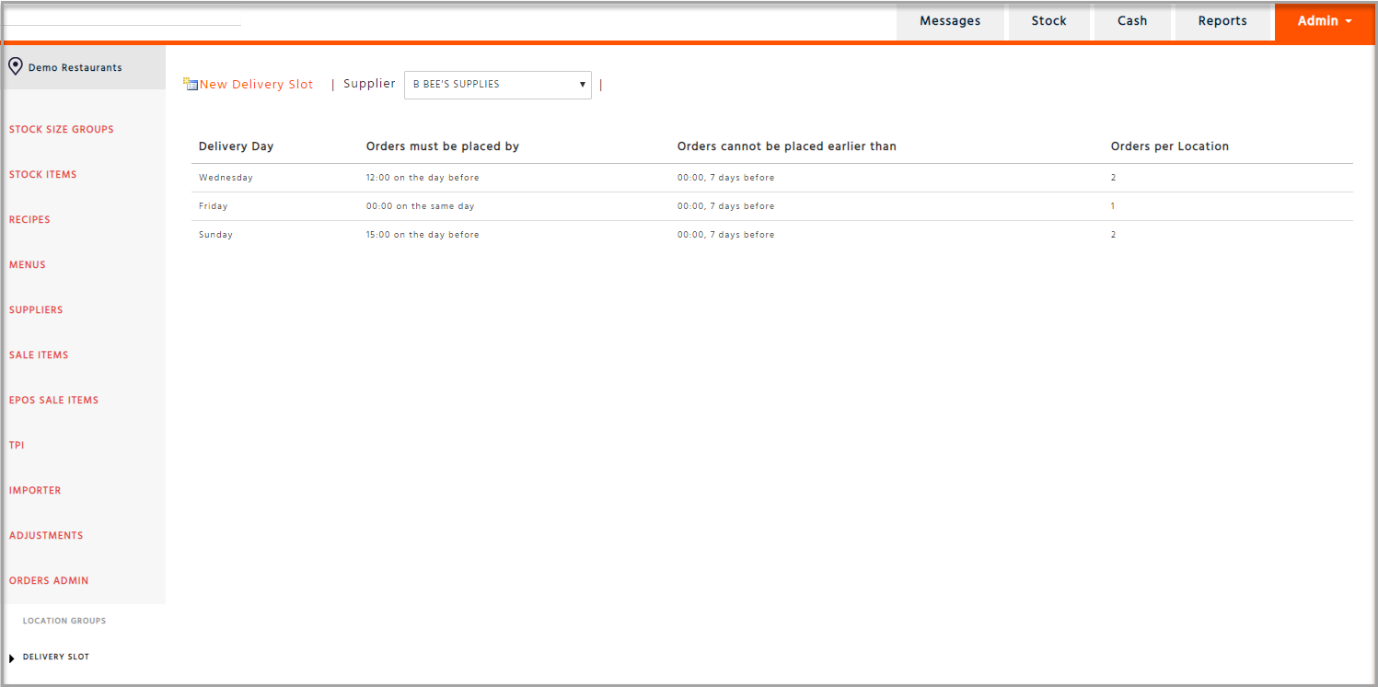Click 'Orders cannot be placed earlier than' header
The width and height of the screenshot is (1378, 687).
787,146
